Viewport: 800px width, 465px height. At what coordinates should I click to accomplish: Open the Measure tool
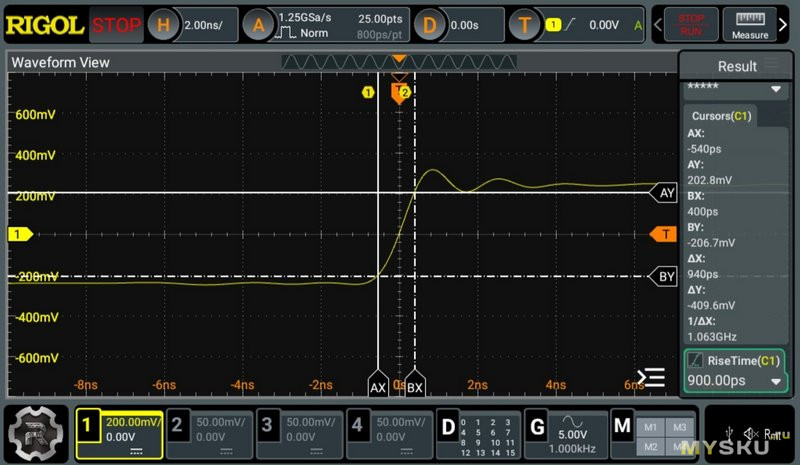[x=749, y=25]
